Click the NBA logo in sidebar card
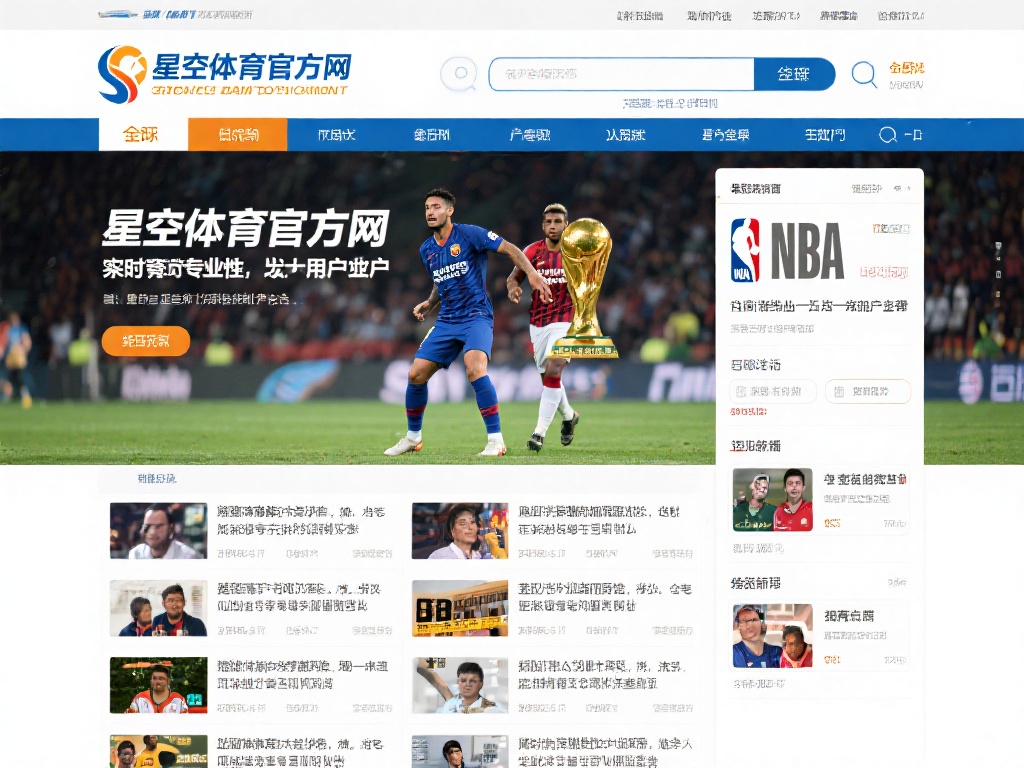 [745, 250]
